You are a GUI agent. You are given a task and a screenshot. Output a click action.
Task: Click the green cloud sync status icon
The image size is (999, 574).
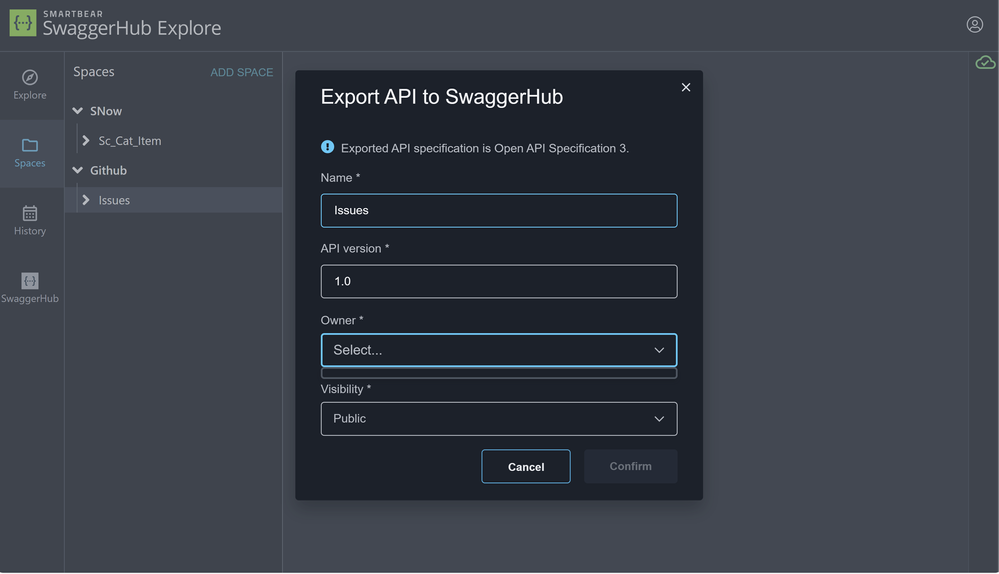click(985, 63)
